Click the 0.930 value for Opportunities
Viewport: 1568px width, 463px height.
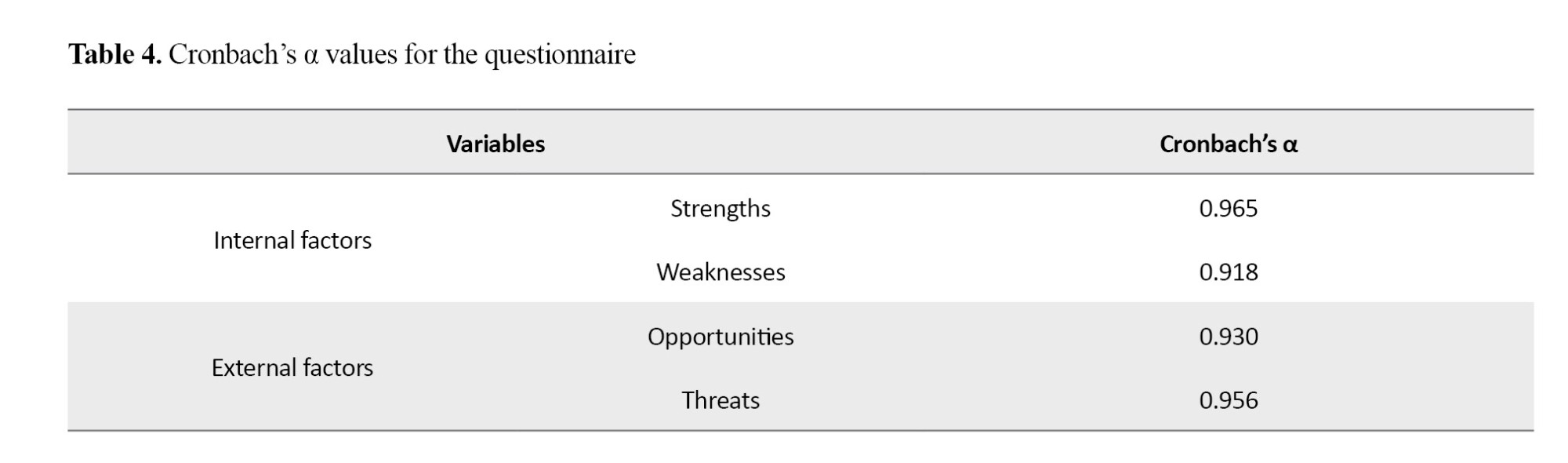pos(1228,336)
